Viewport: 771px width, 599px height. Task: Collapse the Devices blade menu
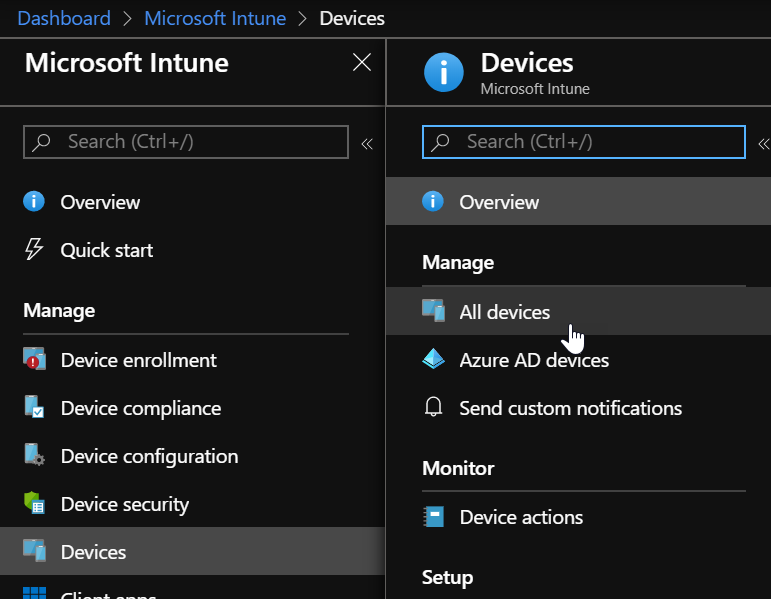(x=763, y=143)
